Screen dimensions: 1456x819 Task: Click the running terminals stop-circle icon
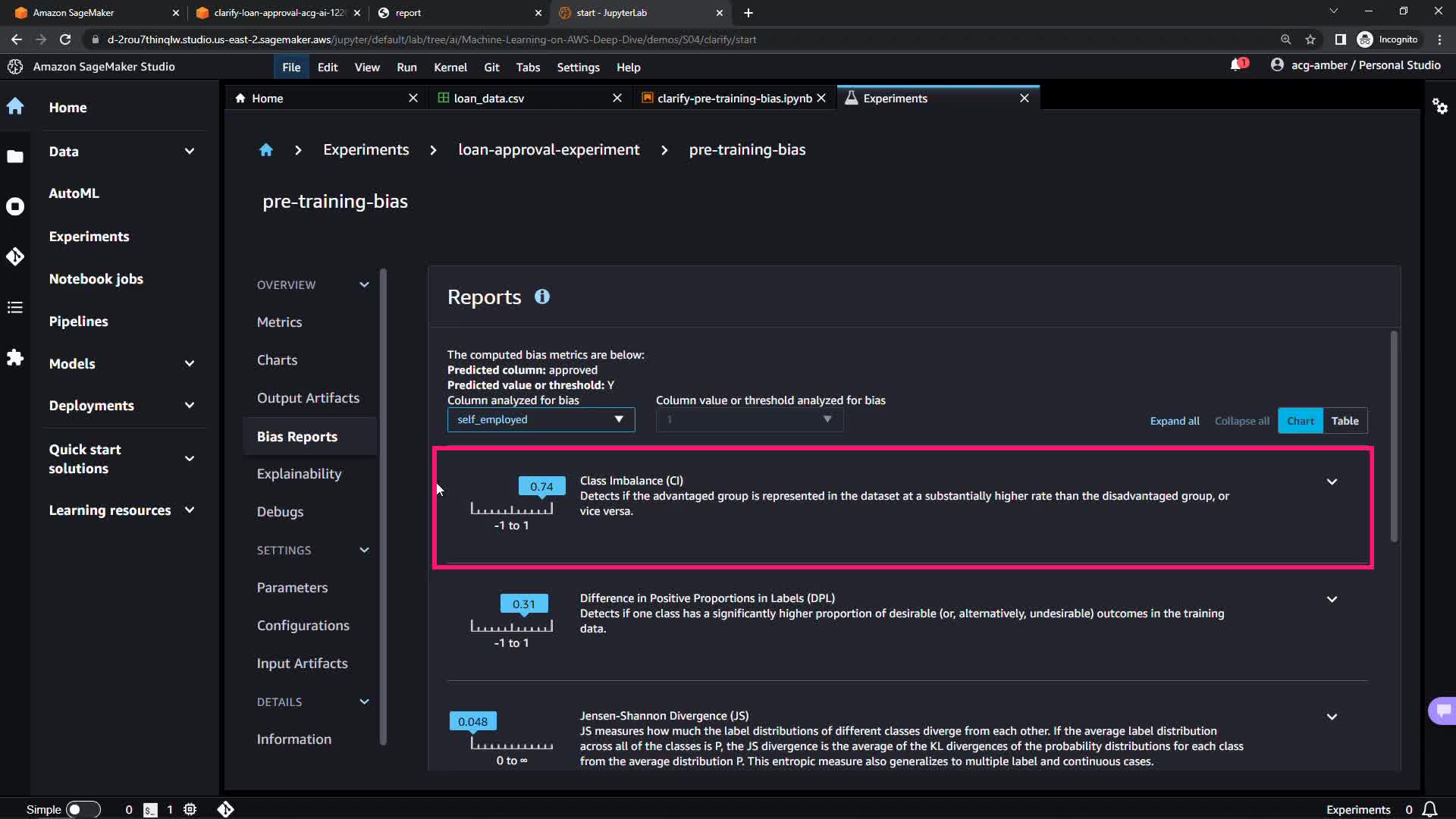pyautogui.click(x=15, y=206)
